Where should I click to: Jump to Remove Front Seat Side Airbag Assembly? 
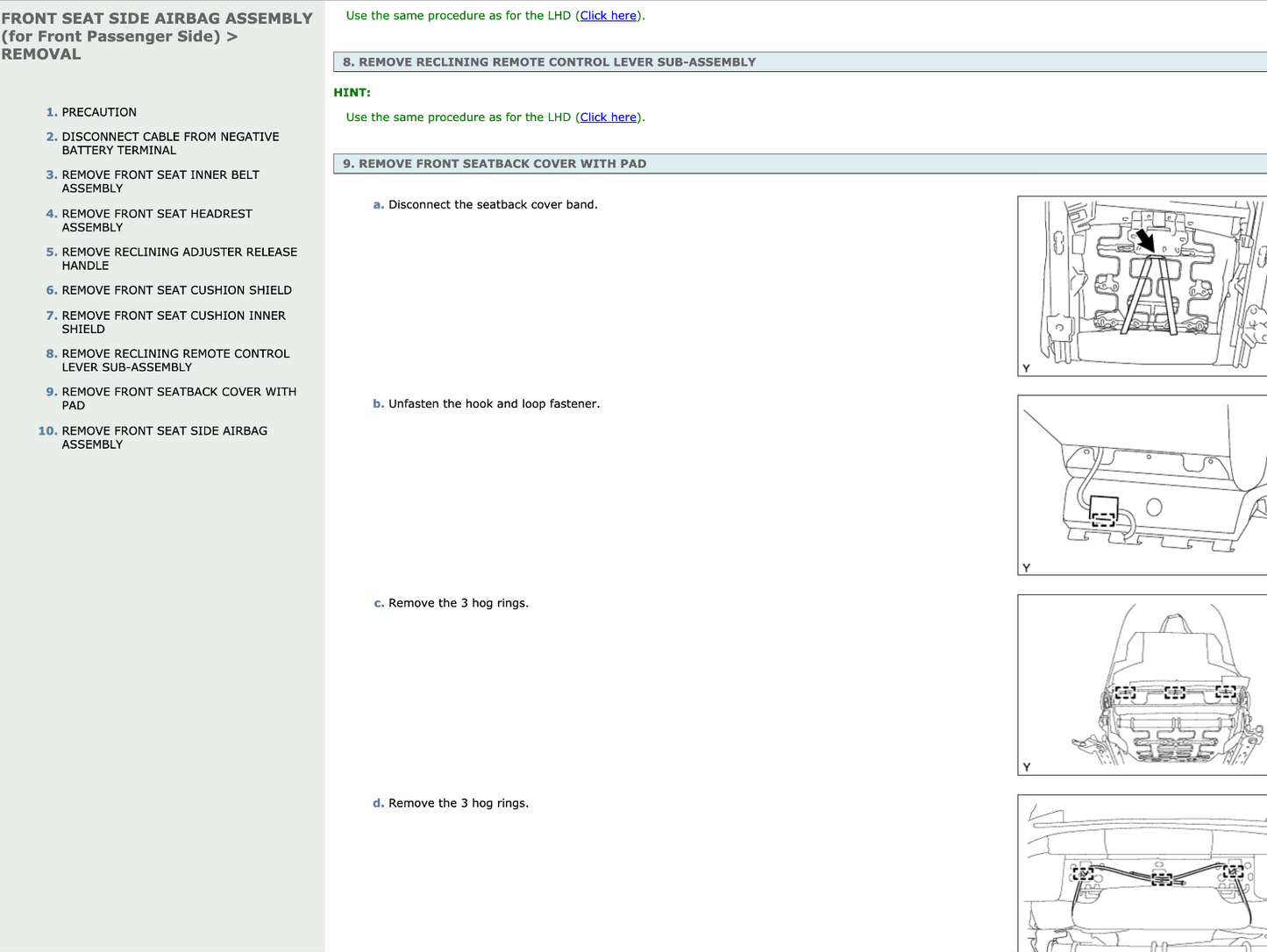[x=164, y=437]
